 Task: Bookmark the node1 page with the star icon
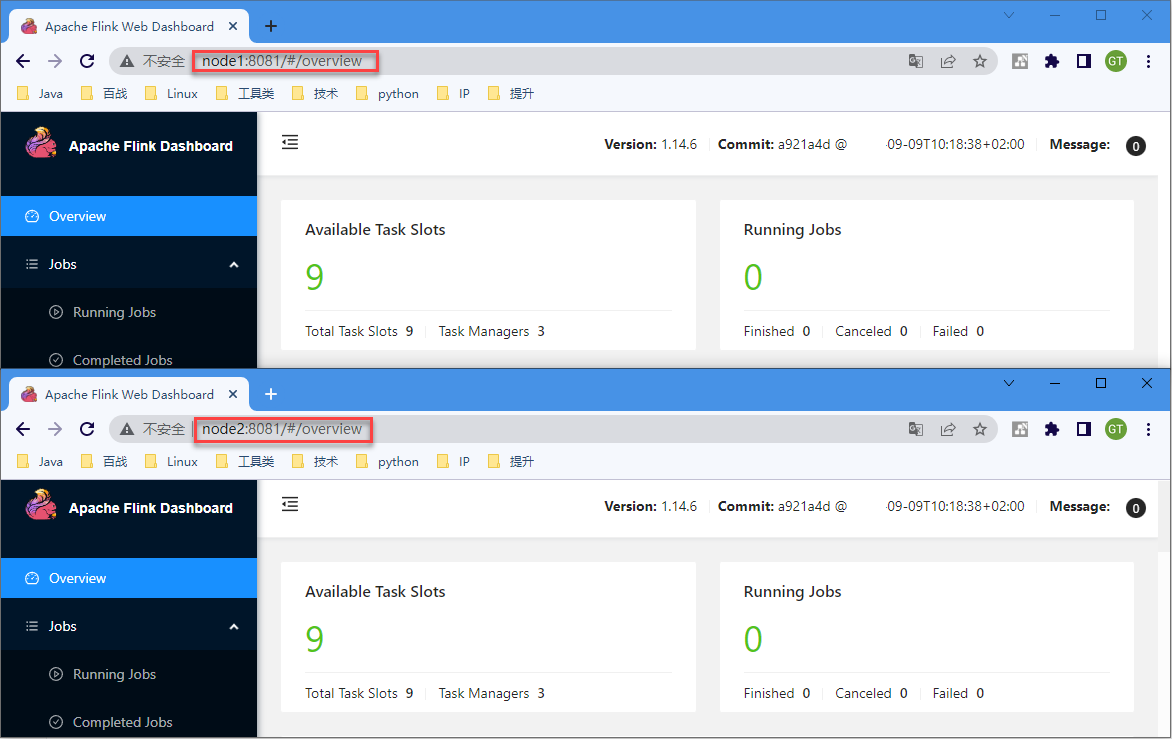click(980, 61)
